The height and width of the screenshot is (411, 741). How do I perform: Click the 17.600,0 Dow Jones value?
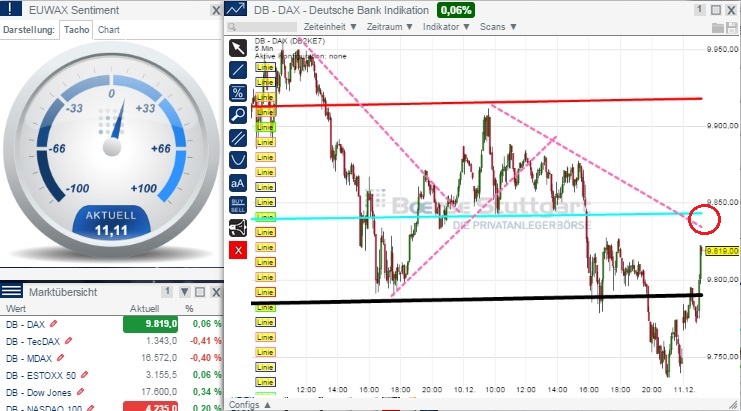pyautogui.click(x=159, y=392)
